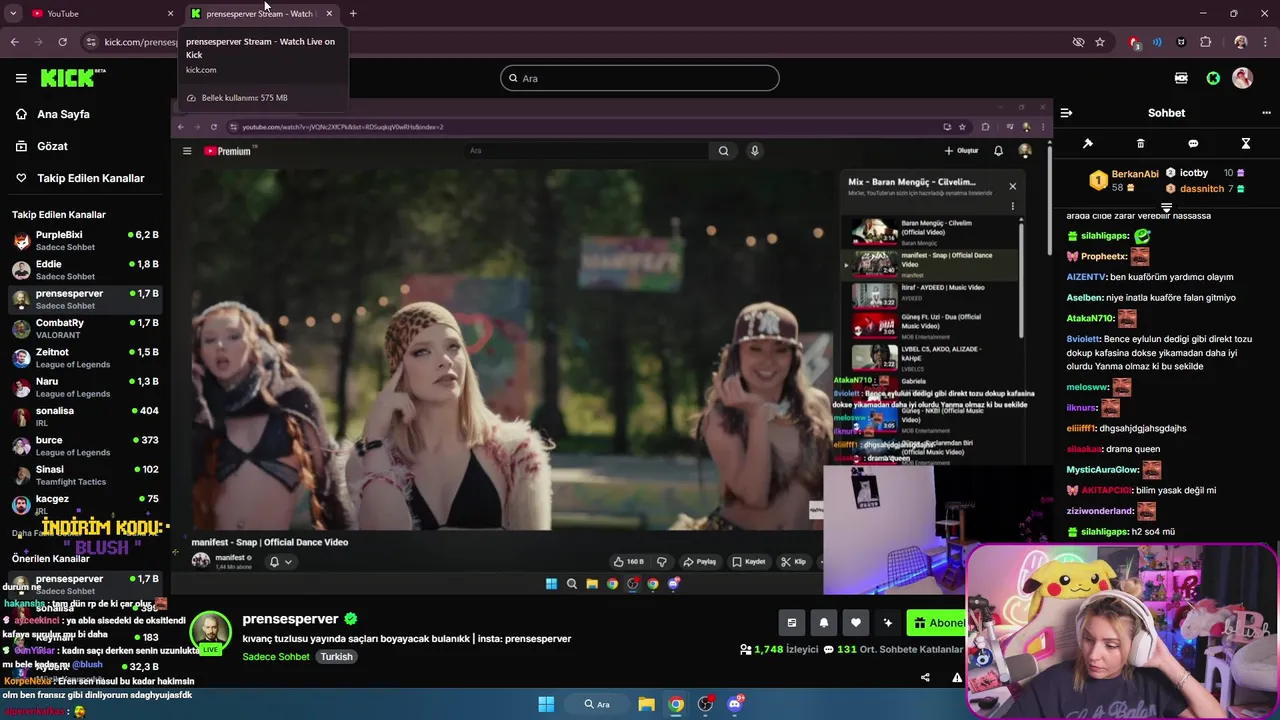Select Eddie channel in sidebar
This screenshot has width=1280, height=720.
tap(85, 270)
